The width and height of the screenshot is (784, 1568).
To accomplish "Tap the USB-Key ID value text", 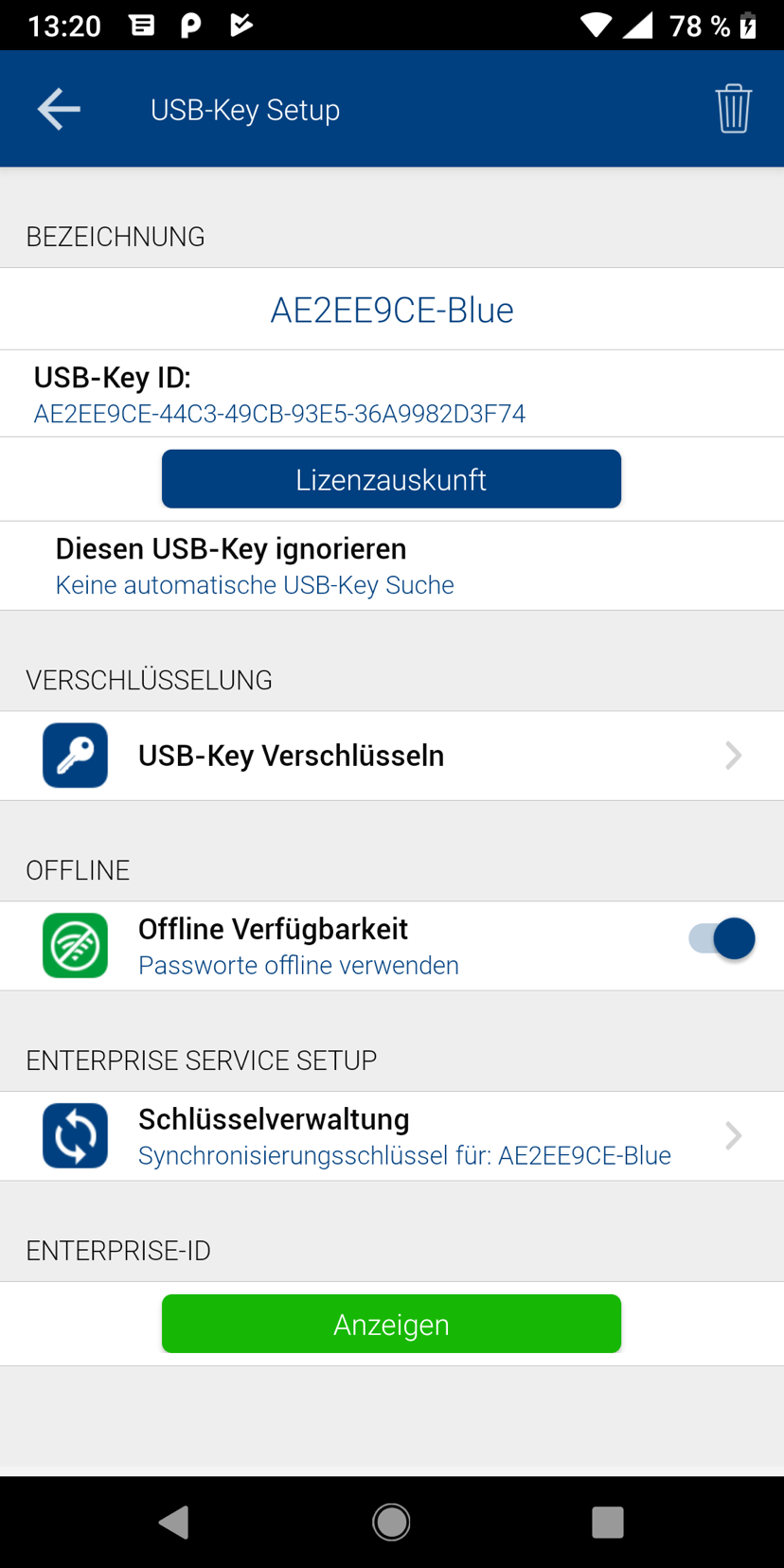I will click(x=279, y=414).
